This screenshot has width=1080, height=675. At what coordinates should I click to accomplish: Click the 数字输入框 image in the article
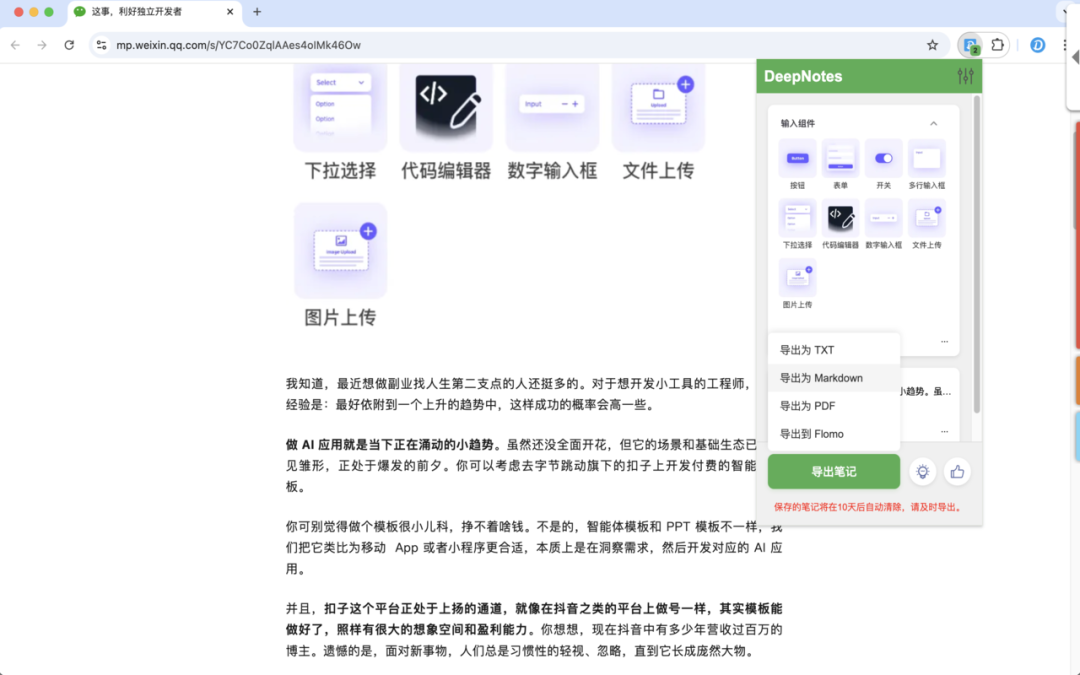click(552, 107)
